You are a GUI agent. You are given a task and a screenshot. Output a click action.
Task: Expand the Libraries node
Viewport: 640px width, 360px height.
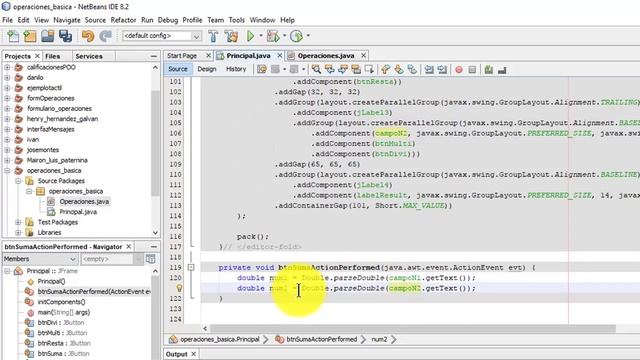point(18,233)
